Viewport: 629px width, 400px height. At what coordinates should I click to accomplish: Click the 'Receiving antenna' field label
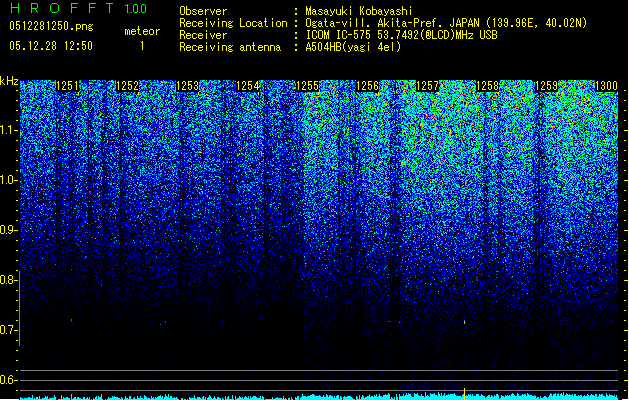230,47
